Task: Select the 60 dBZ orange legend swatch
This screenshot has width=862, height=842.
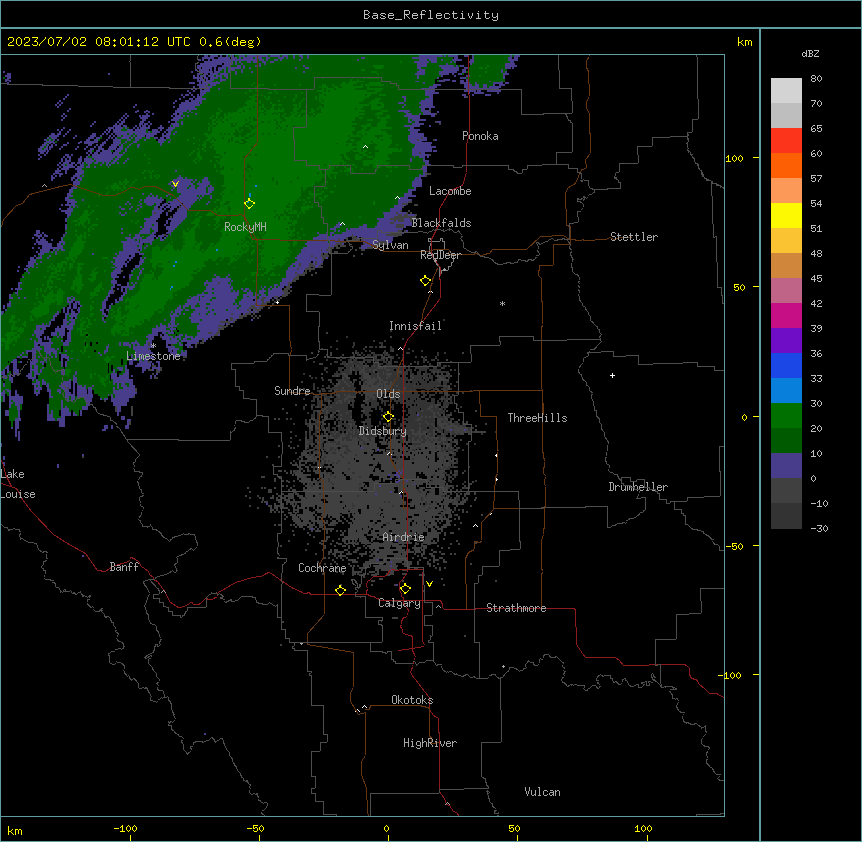Action: click(786, 165)
